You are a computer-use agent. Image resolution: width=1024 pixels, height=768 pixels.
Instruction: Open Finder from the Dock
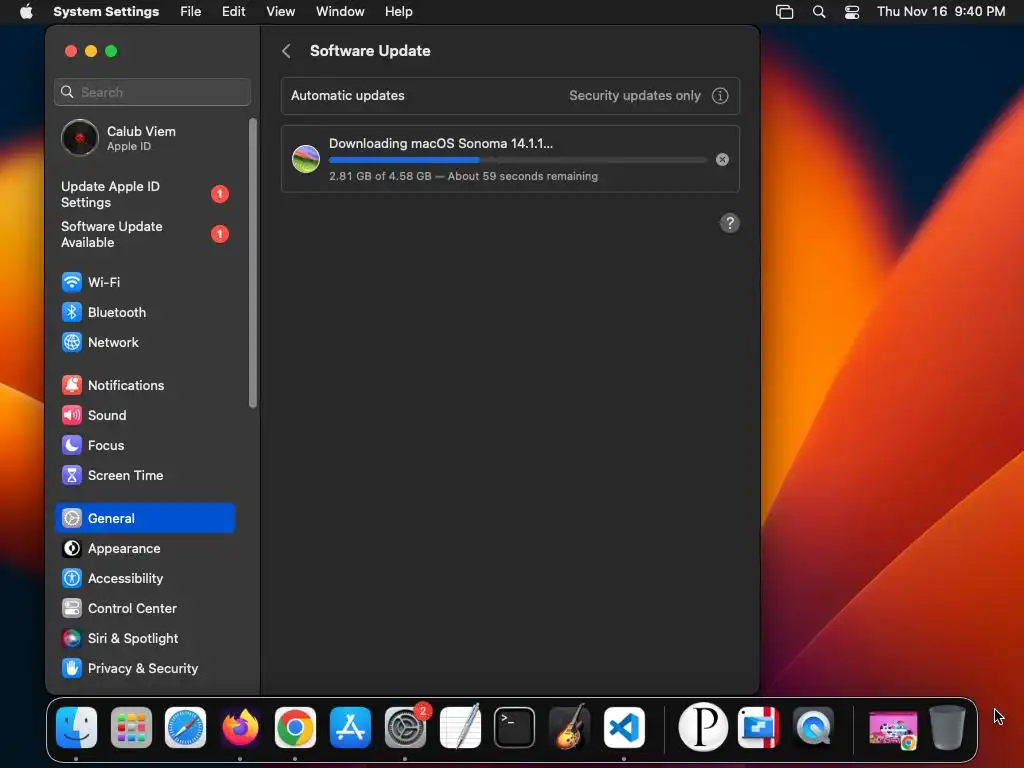tap(76, 728)
